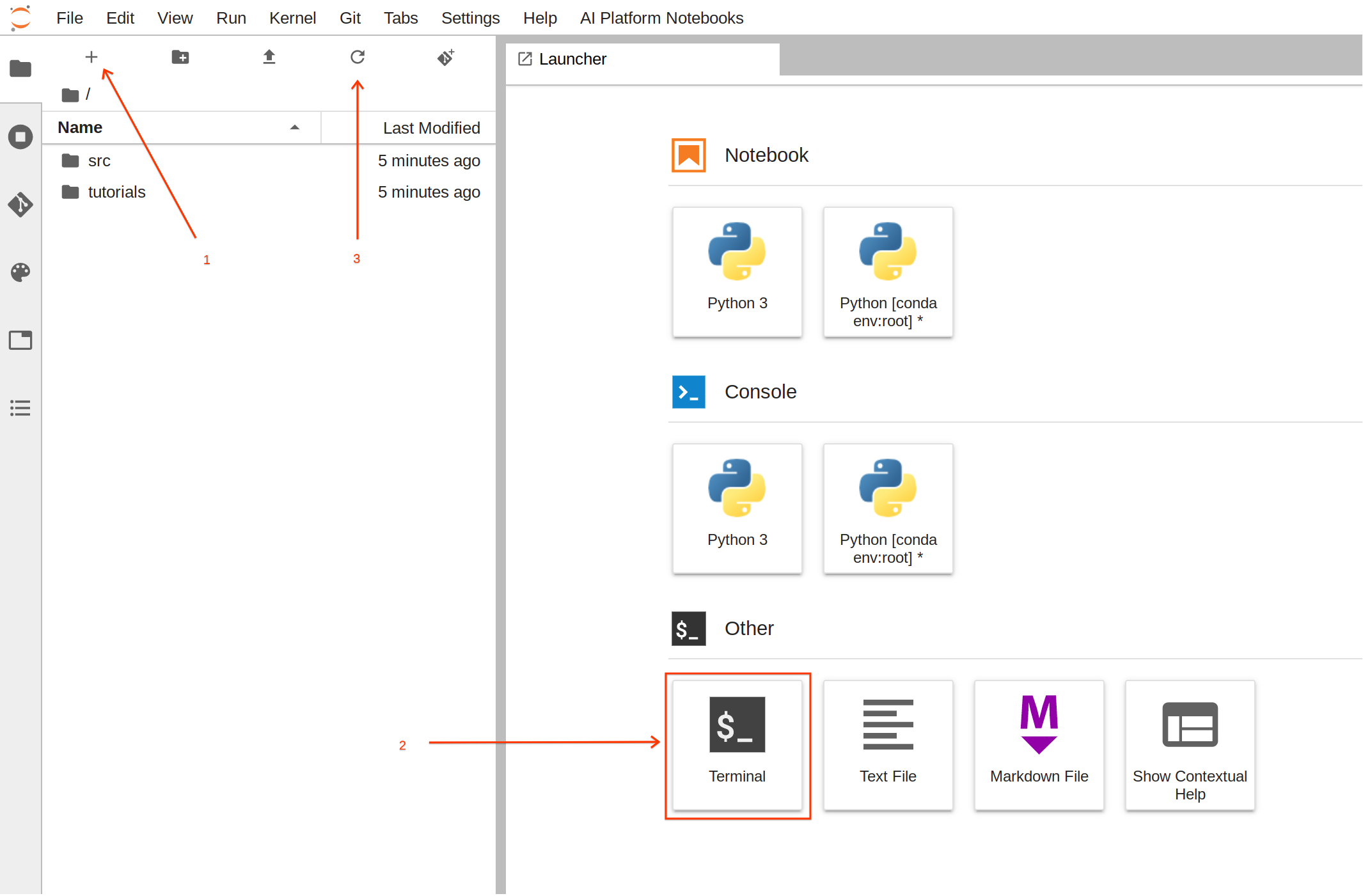Image resolution: width=1363 pixels, height=896 pixels.
Task: Click the Console section icon
Action: (689, 392)
